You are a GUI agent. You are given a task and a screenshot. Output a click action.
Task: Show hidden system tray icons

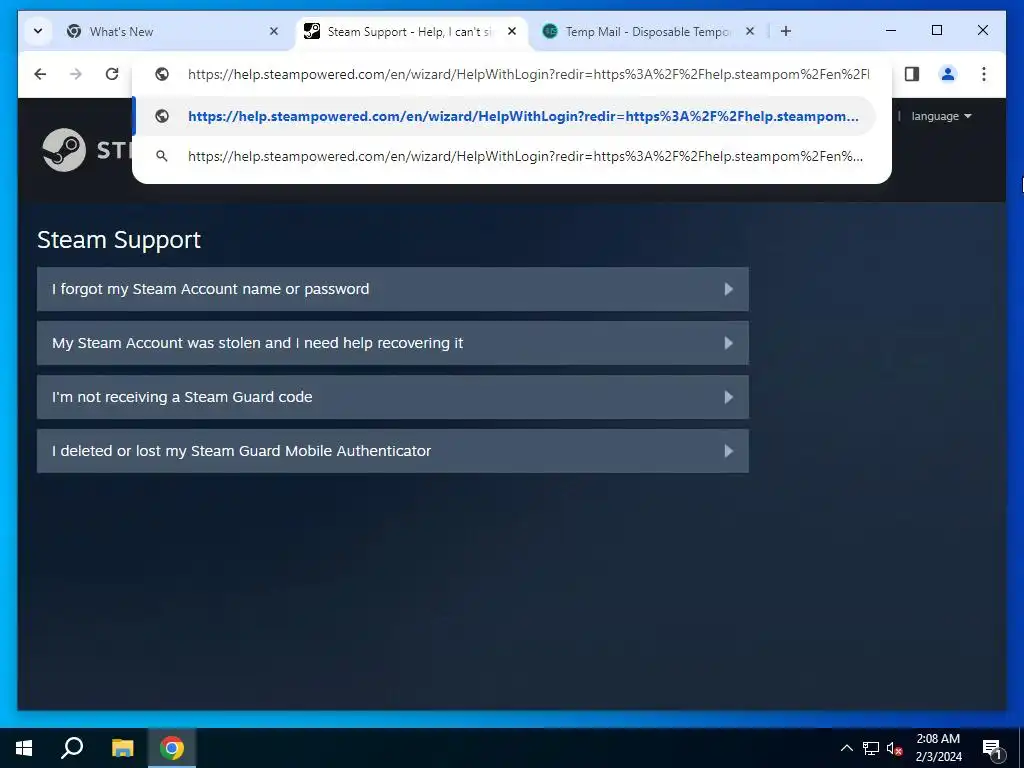[846, 748]
